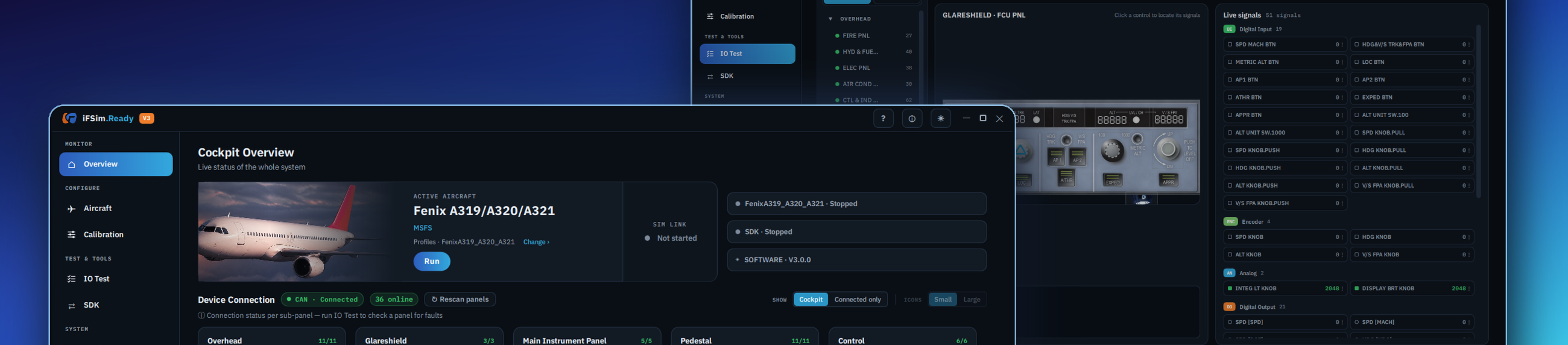Toggle the EXPED BTN signal checkbox

coord(1356,97)
